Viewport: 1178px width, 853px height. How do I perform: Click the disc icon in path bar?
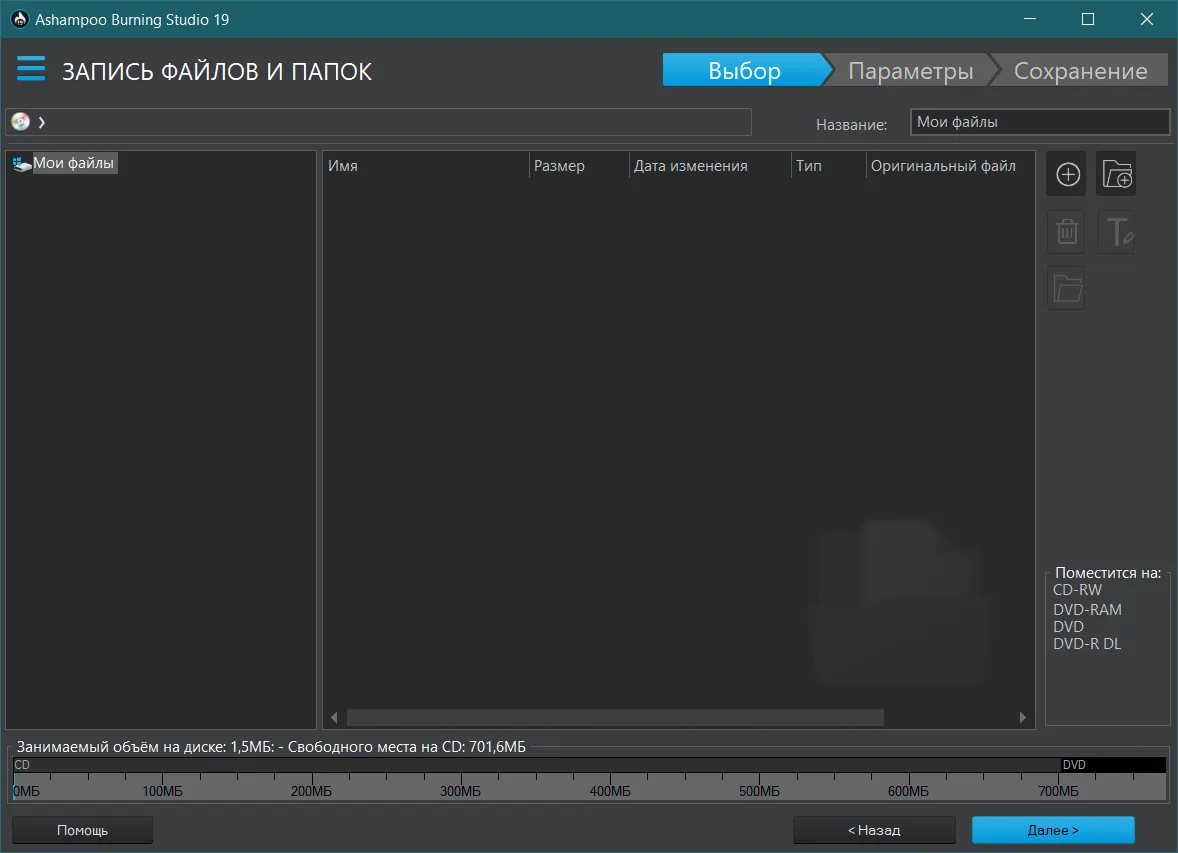pyautogui.click(x=20, y=122)
